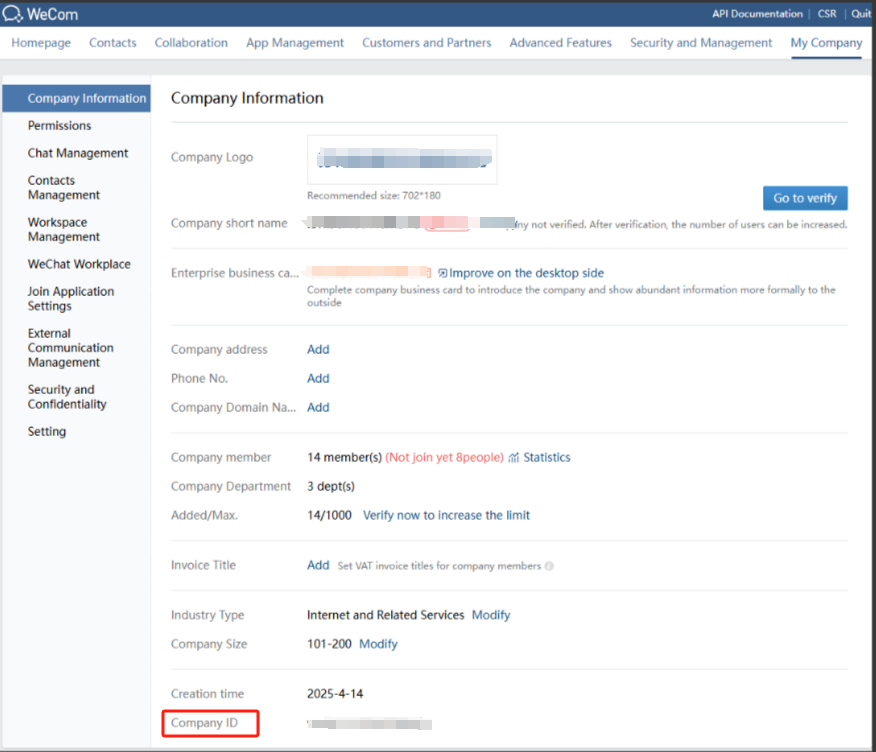876x752 pixels.
Task: Click Modify next to Company Size
Action: pos(378,644)
